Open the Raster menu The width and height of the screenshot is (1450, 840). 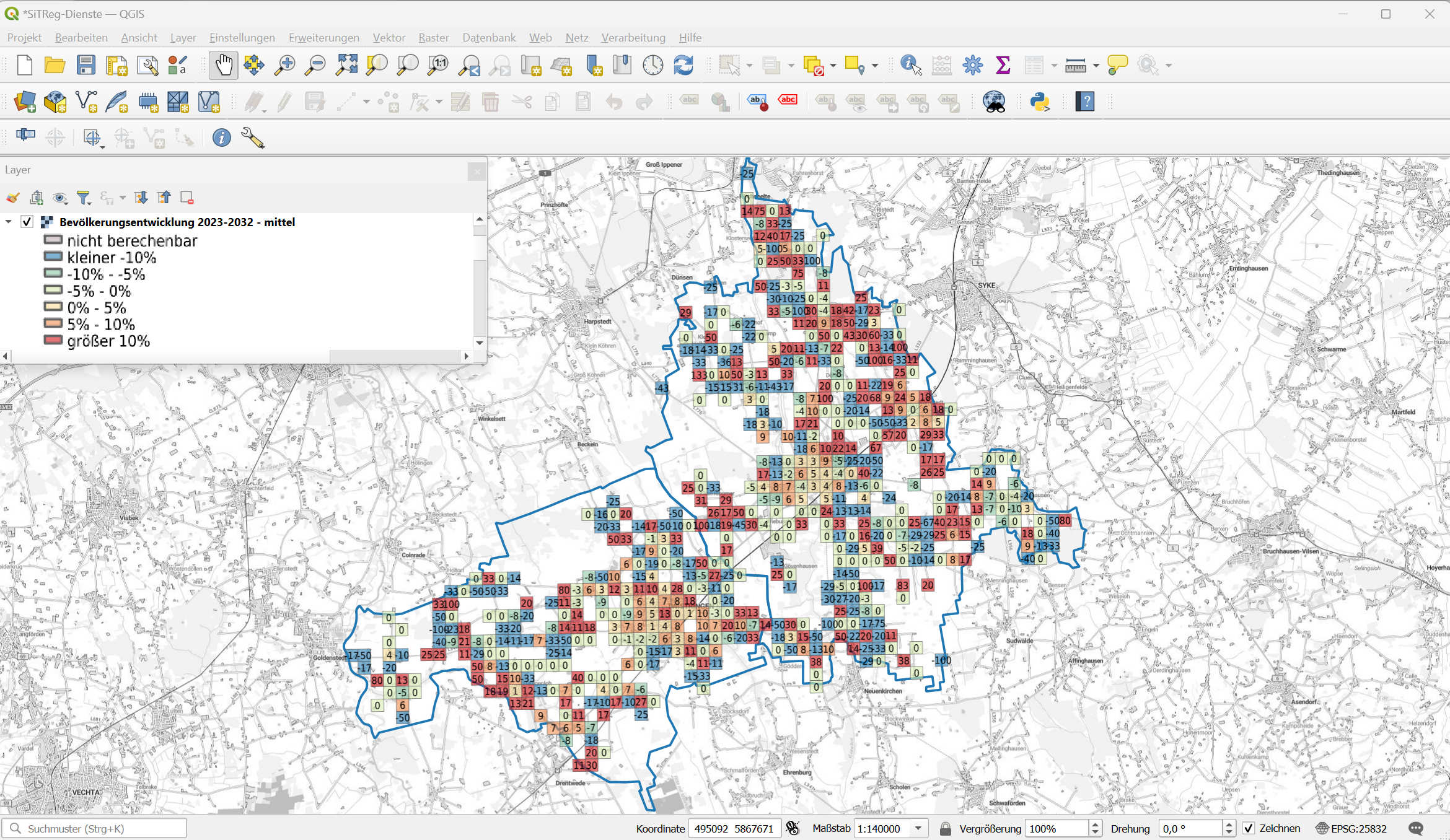pyautogui.click(x=433, y=38)
